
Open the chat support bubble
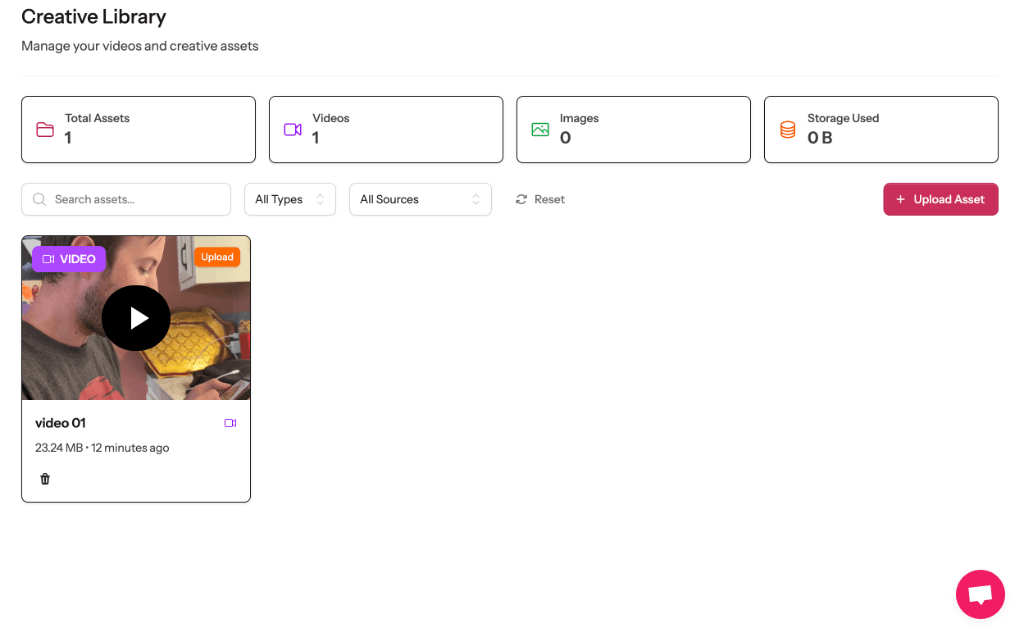[x=980, y=594]
